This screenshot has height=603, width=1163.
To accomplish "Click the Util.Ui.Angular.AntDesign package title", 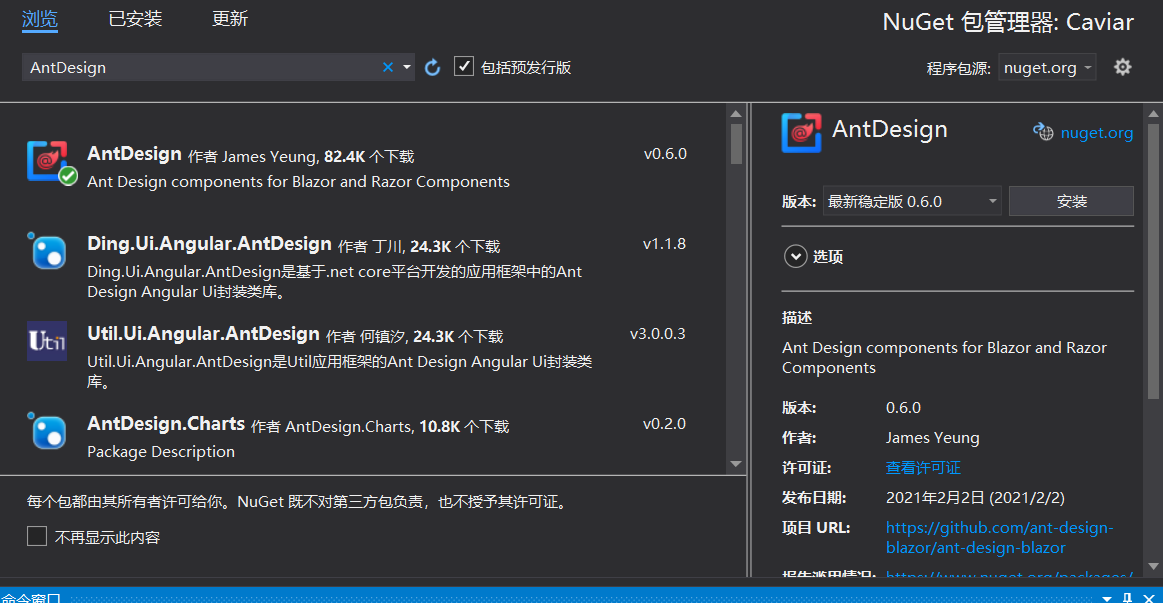I will point(203,334).
